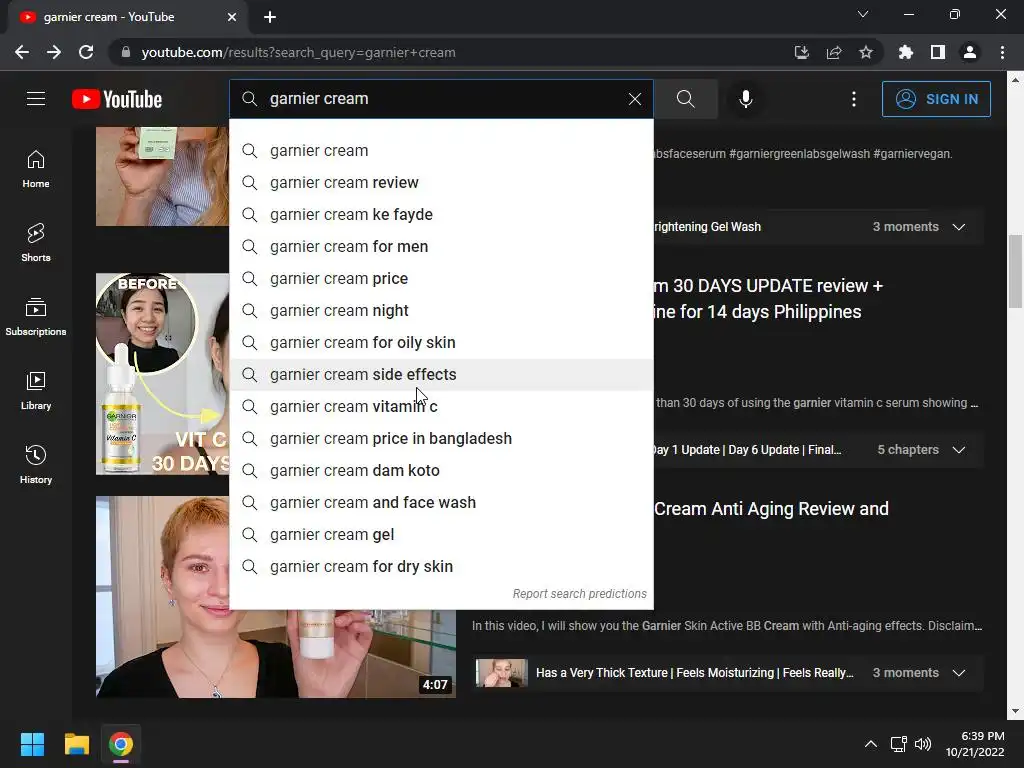Open the tab search dropdown arrow
This screenshot has height=768, width=1024.
click(863, 14)
